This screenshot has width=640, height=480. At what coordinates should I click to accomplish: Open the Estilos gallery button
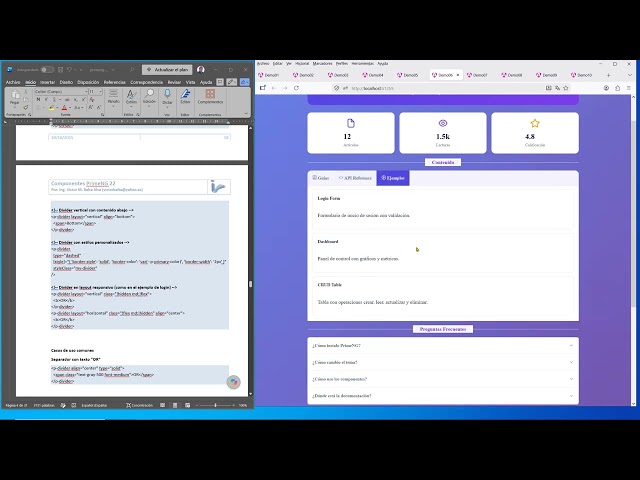click(x=131, y=98)
